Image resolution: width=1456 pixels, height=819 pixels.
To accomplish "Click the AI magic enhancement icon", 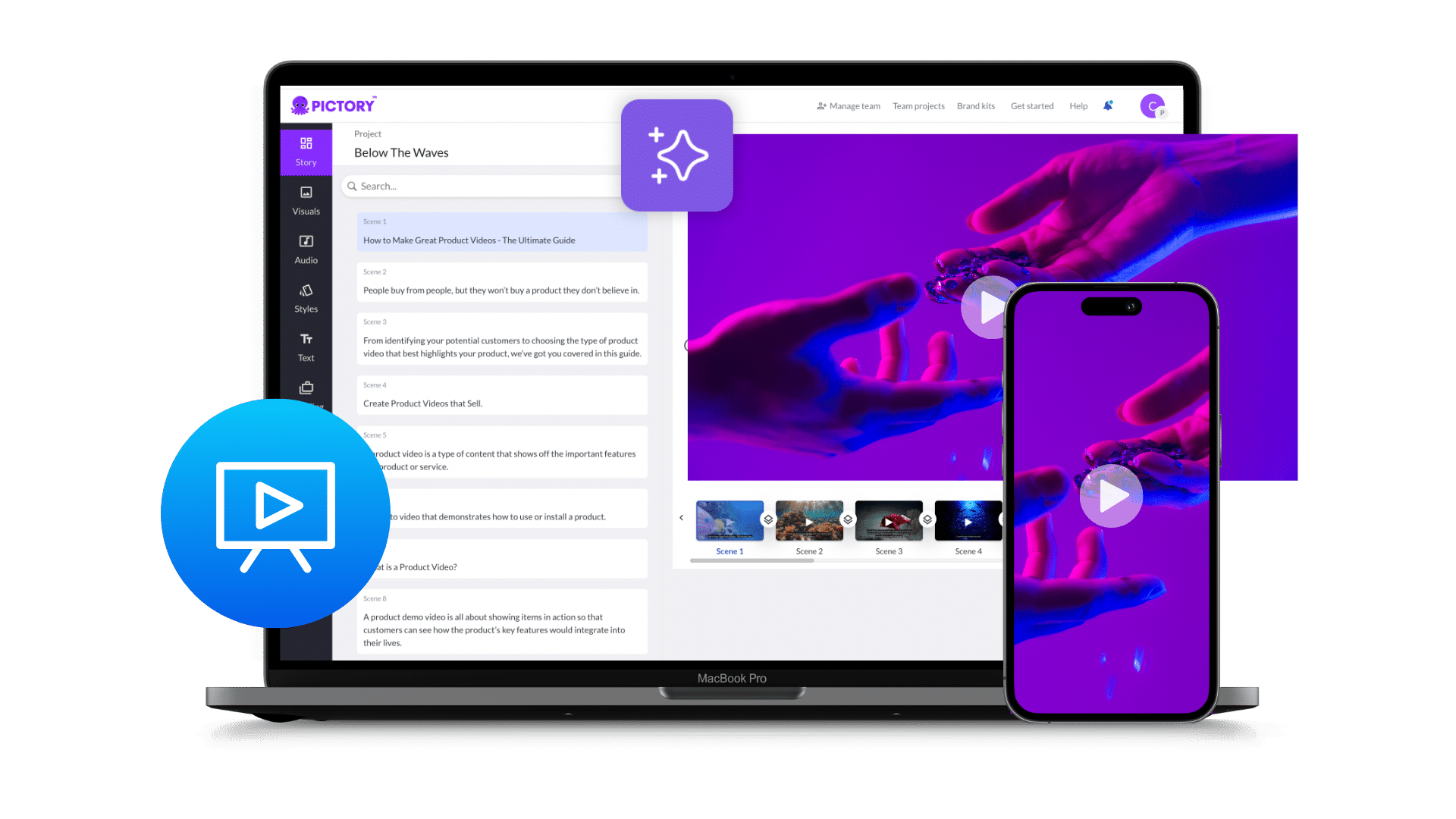I will click(x=678, y=154).
